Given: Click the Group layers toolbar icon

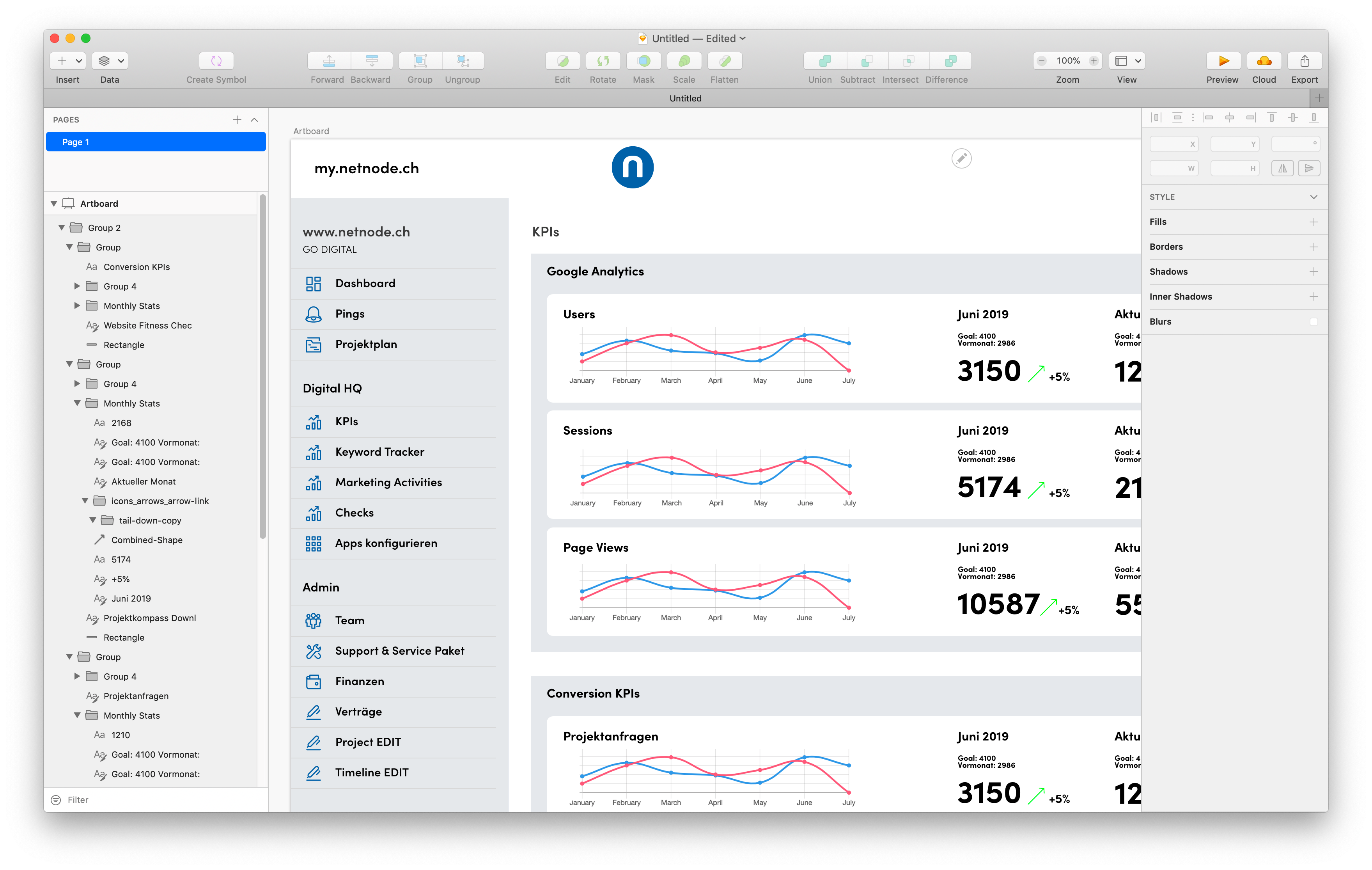Looking at the screenshot, I should coord(420,61).
